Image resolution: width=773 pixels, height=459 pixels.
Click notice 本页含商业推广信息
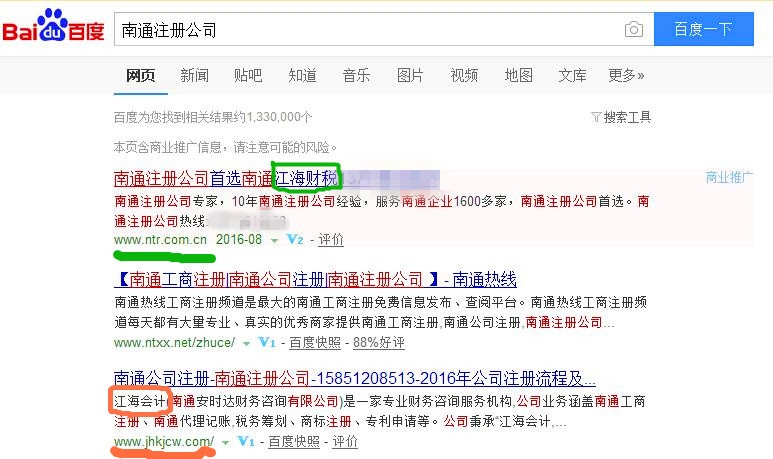click(x=226, y=147)
